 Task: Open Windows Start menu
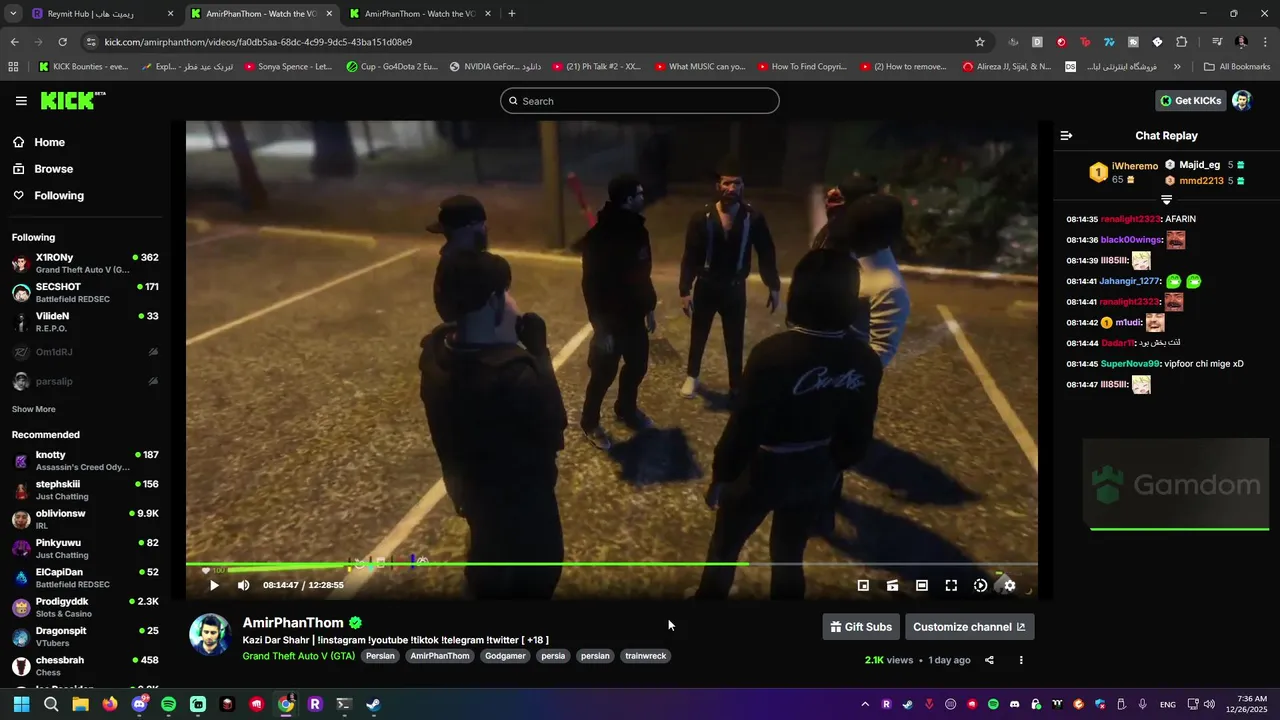pyautogui.click(x=21, y=704)
